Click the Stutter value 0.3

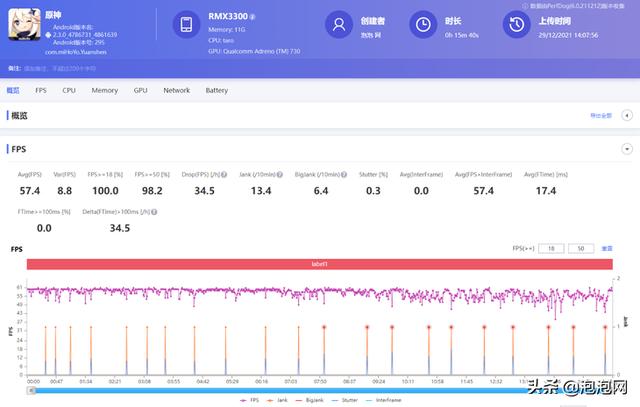click(373, 191)
